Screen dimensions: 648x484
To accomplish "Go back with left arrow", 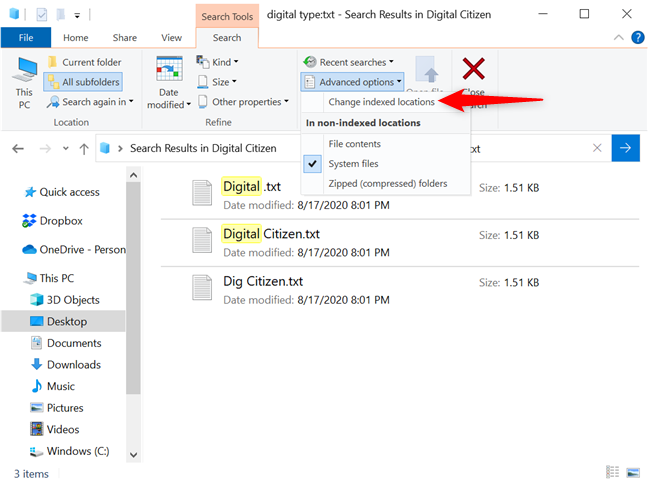I will coord(18,148).
